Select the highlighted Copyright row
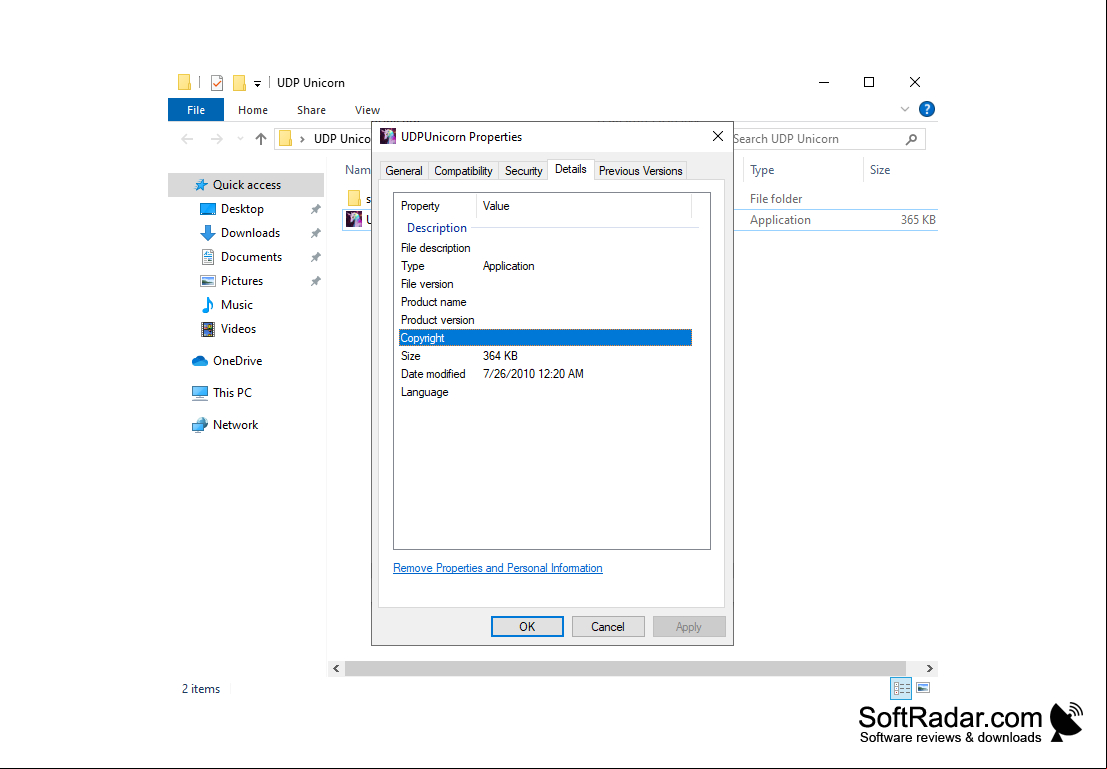 point(545,338)
